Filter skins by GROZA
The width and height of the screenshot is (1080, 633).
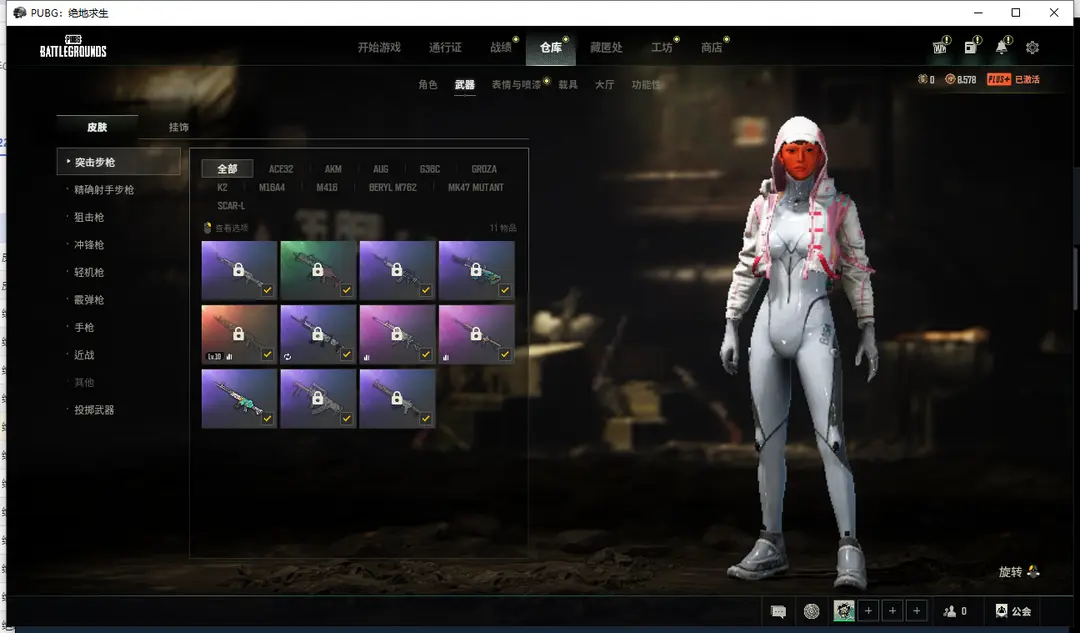[x=484, y=169]
